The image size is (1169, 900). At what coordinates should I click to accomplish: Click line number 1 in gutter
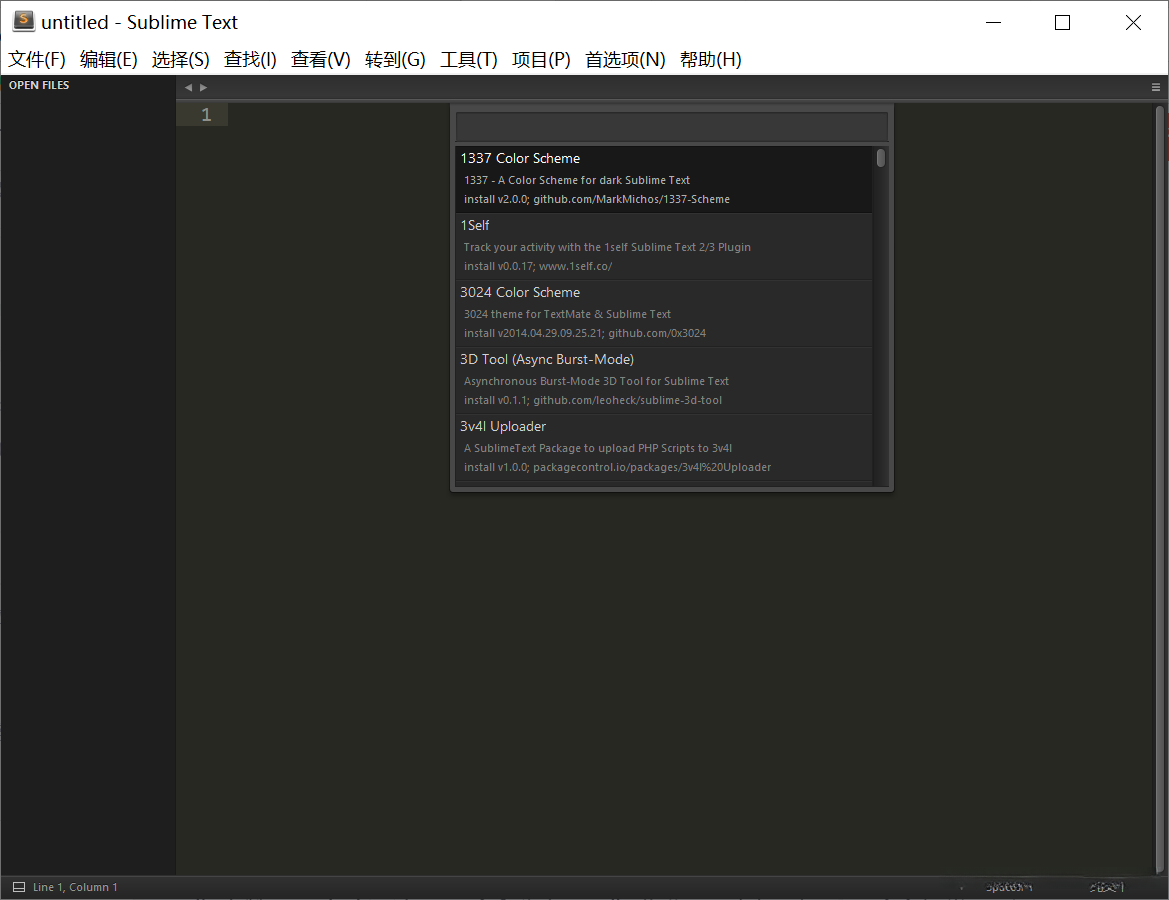(x=207, y=115)
